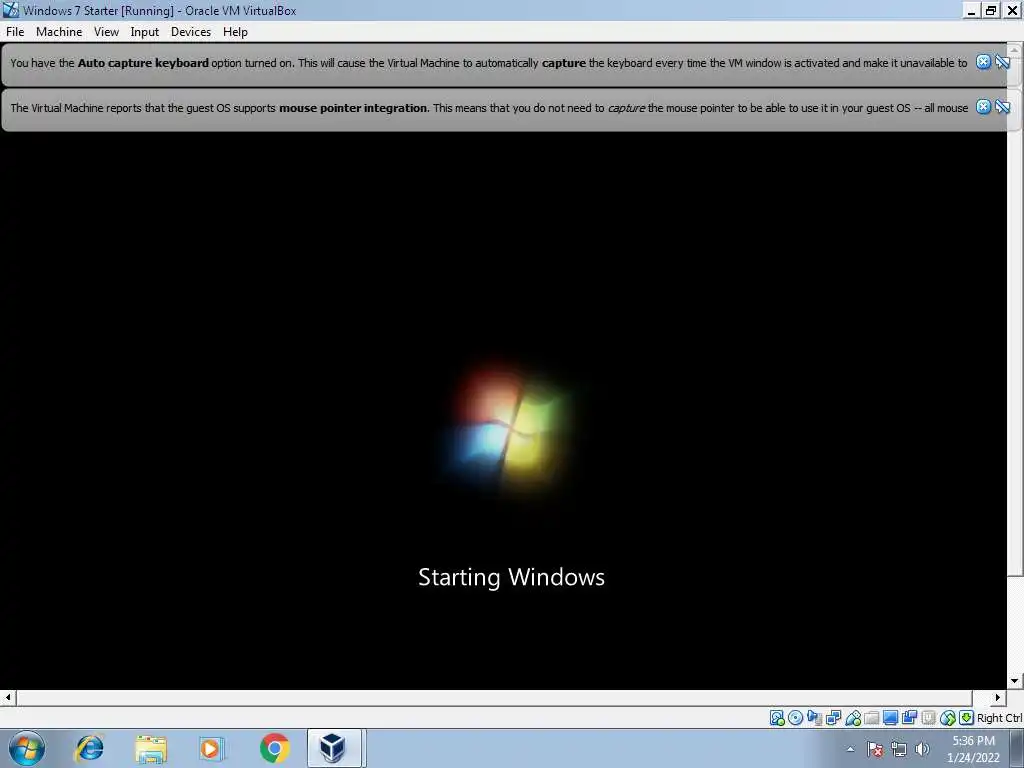Open the Windows Start menu
The image size is (1024, 768).
tap(27, 748)
